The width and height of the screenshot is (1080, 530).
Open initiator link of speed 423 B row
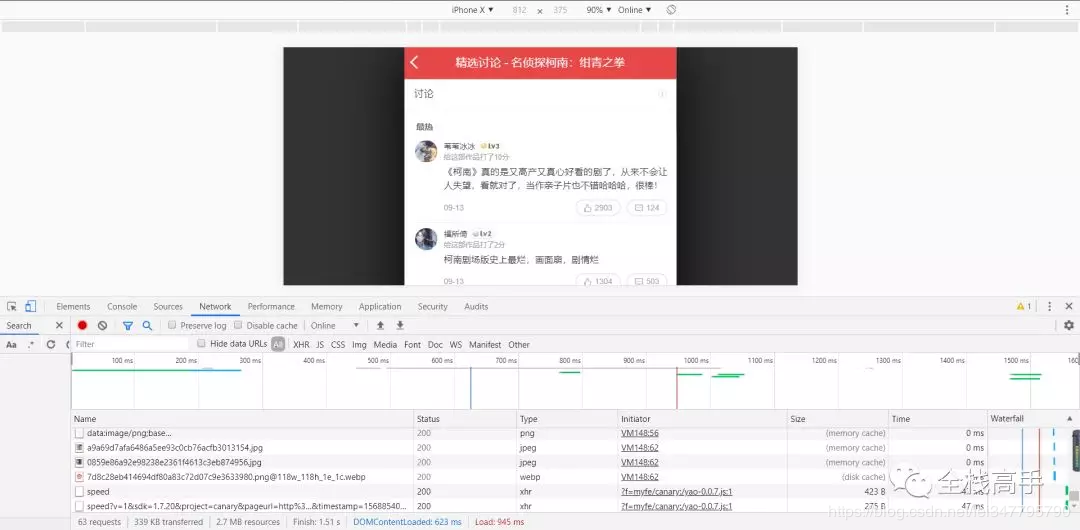(x=676, y=491)
